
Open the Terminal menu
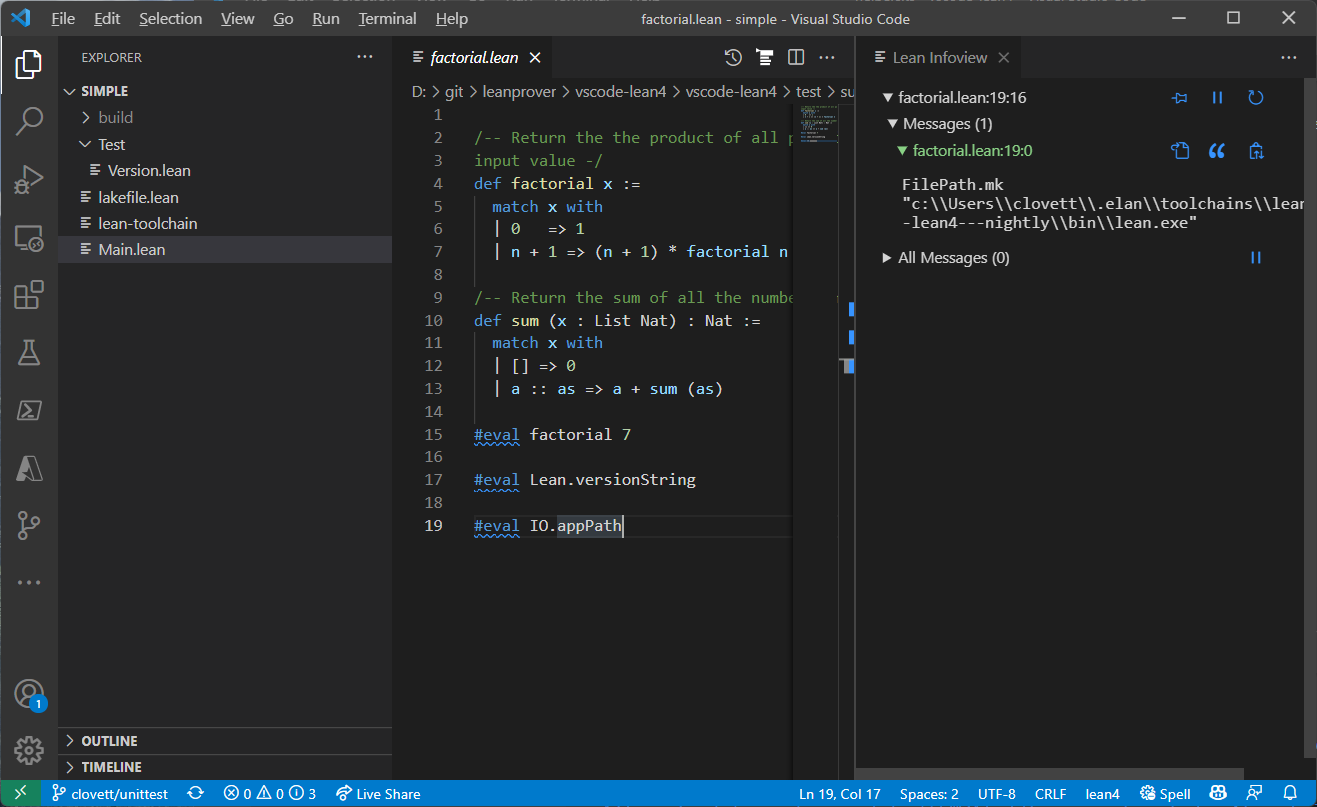click(x=386, y=18)
